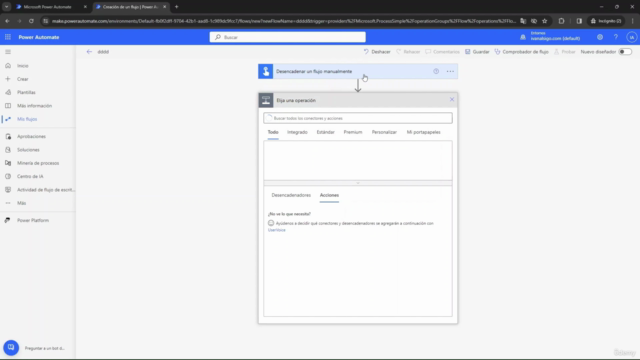Viewport: 640px width, 360px height.
Task: Open Soluciones in the sidebar
Action: point(28,150)
